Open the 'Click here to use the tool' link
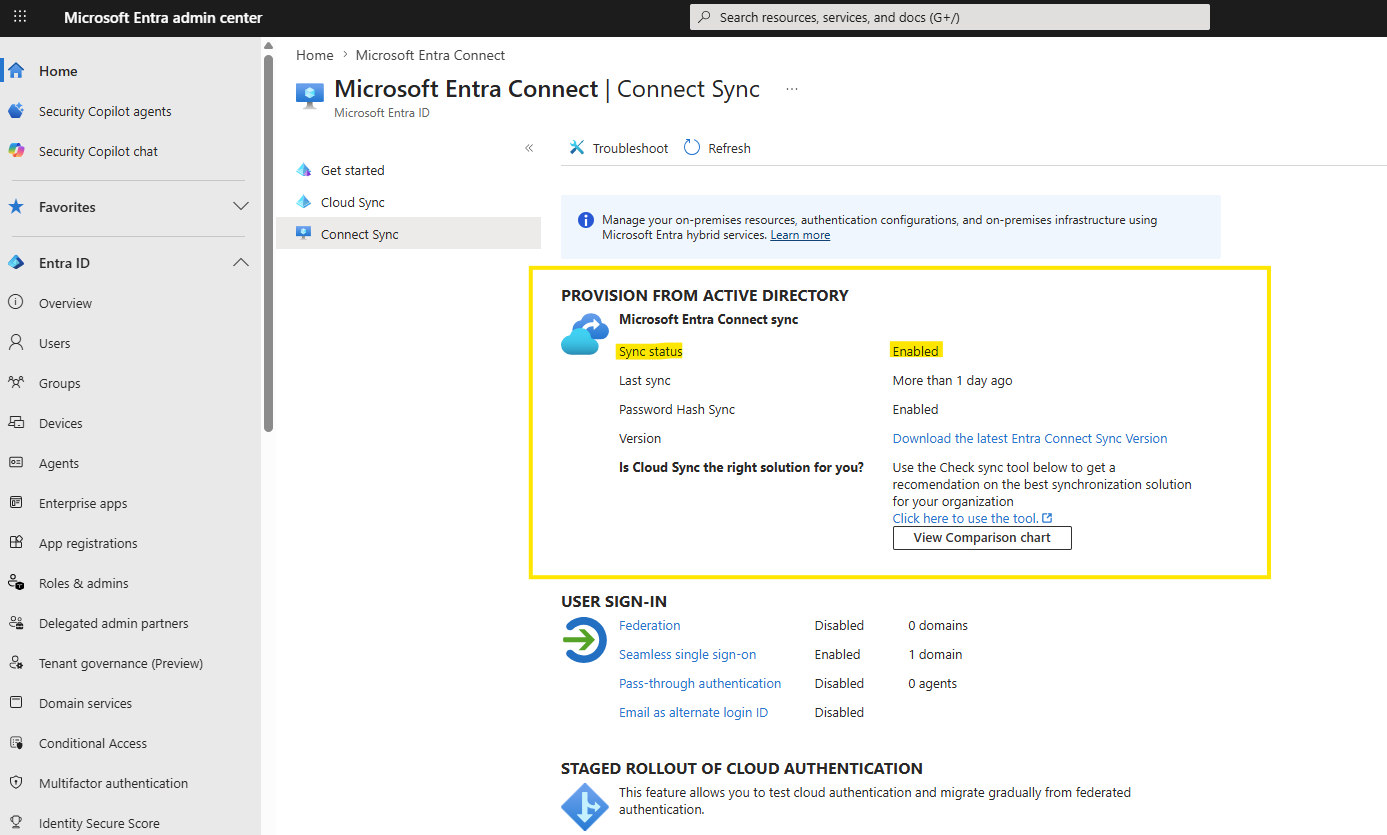 pyautogui.click(x=972, y=518)
